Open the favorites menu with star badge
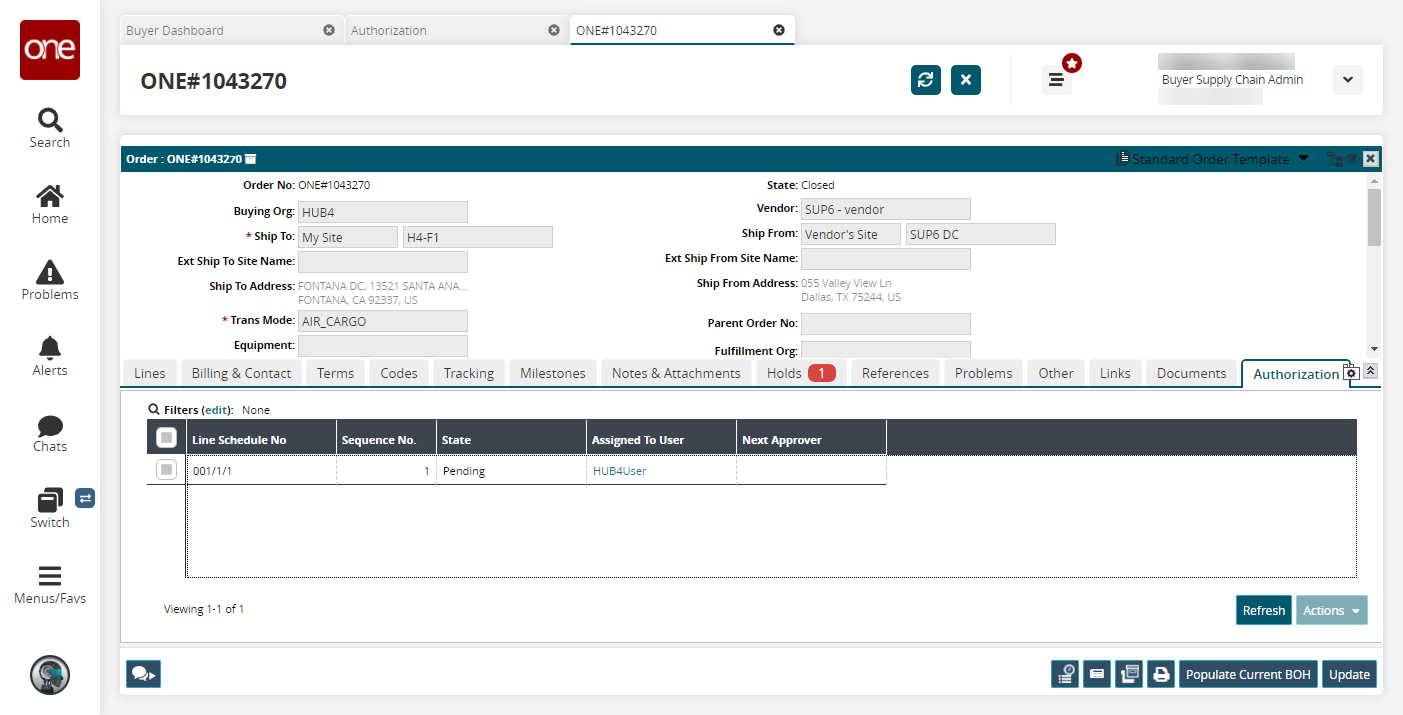The image size is (1403, 715). 1057,80
